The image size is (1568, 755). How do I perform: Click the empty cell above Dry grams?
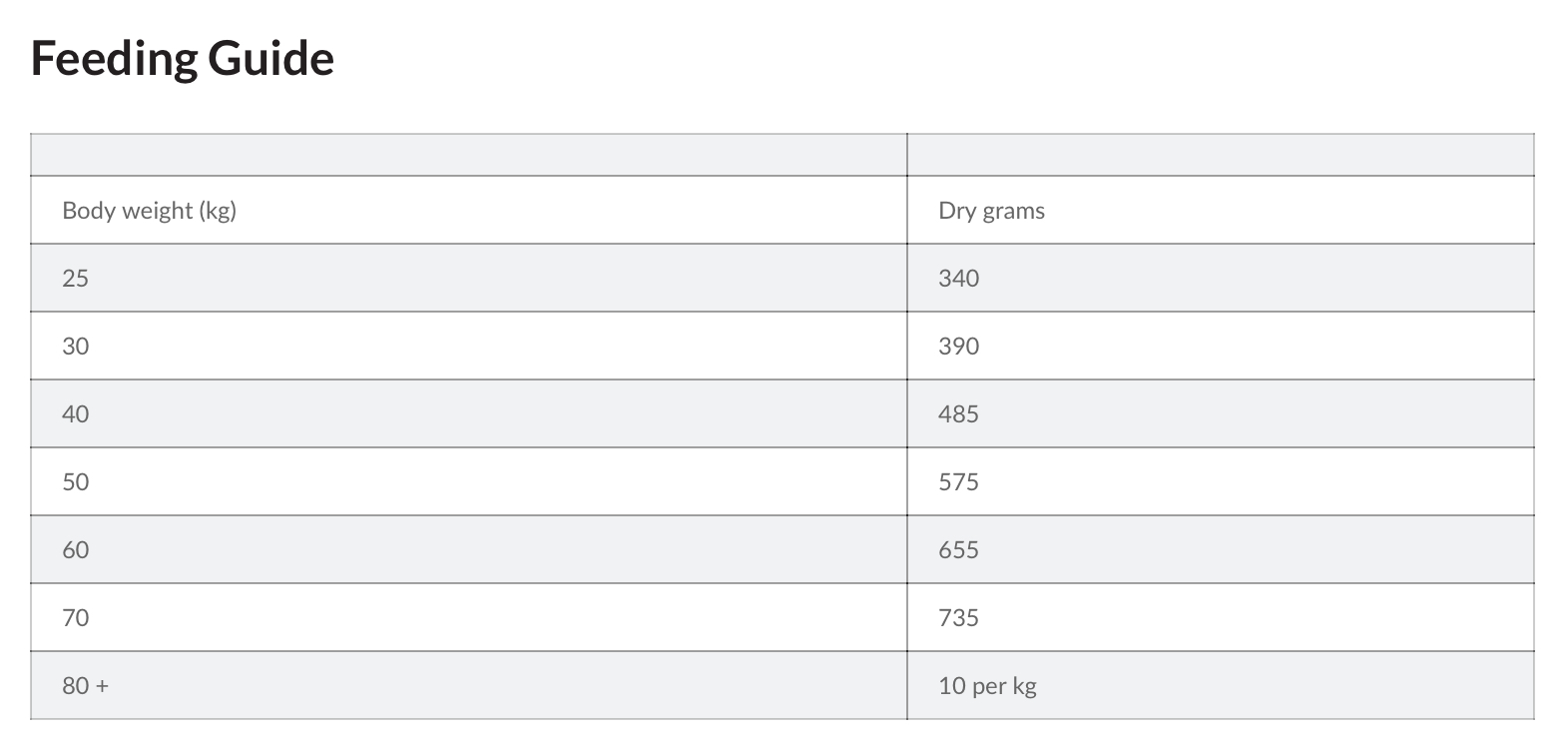[x=1220, y=155]
